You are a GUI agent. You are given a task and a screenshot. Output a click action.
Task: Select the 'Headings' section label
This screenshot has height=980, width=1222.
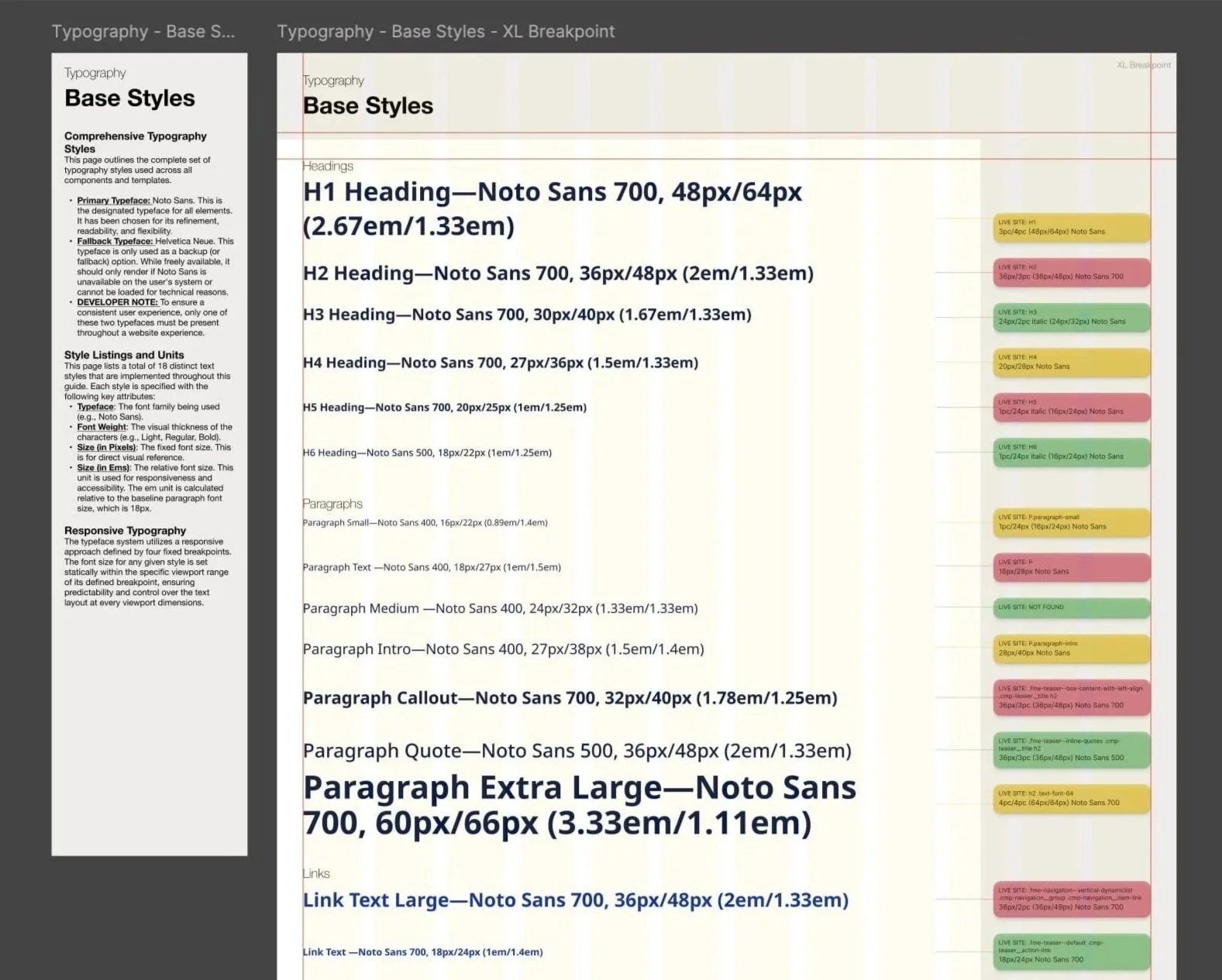[x=328, y=166]
